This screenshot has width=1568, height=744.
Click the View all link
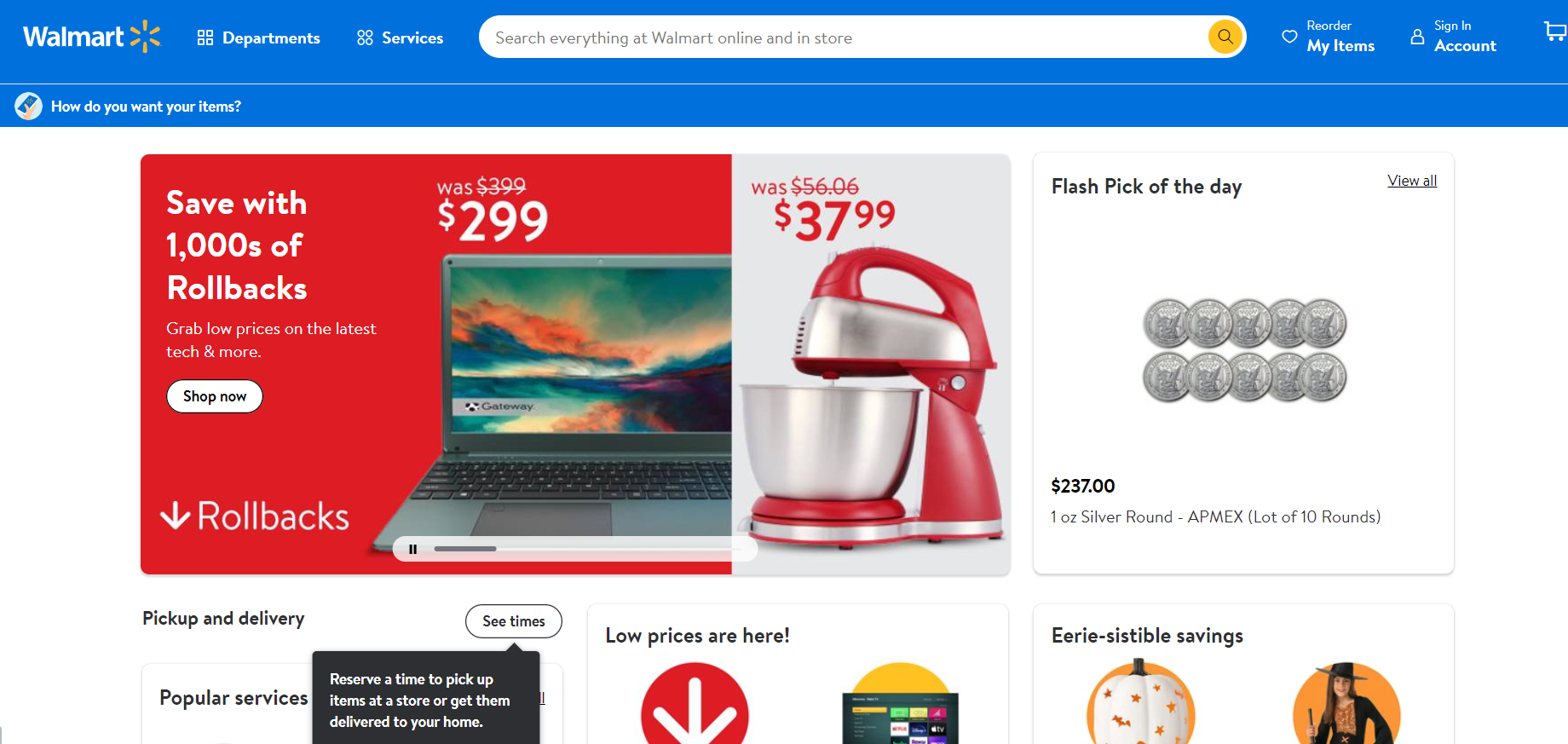1412,181
